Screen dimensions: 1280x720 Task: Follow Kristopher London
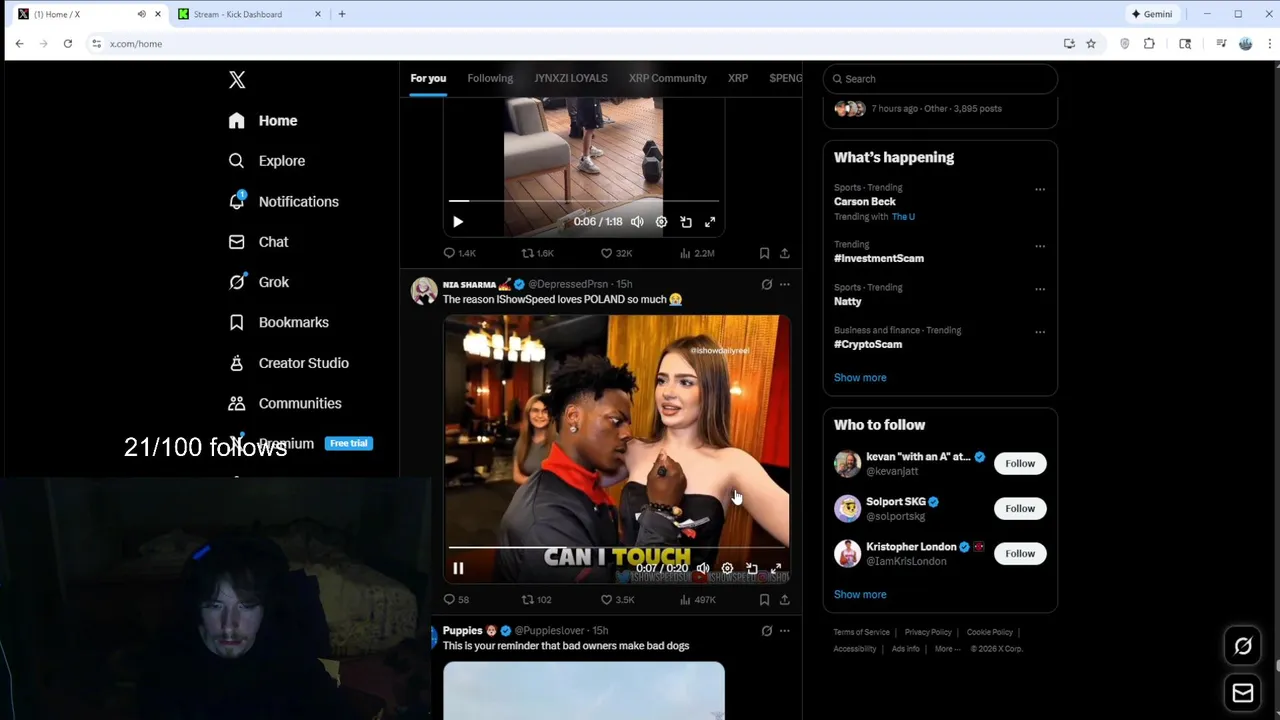tap(1020, 554)
